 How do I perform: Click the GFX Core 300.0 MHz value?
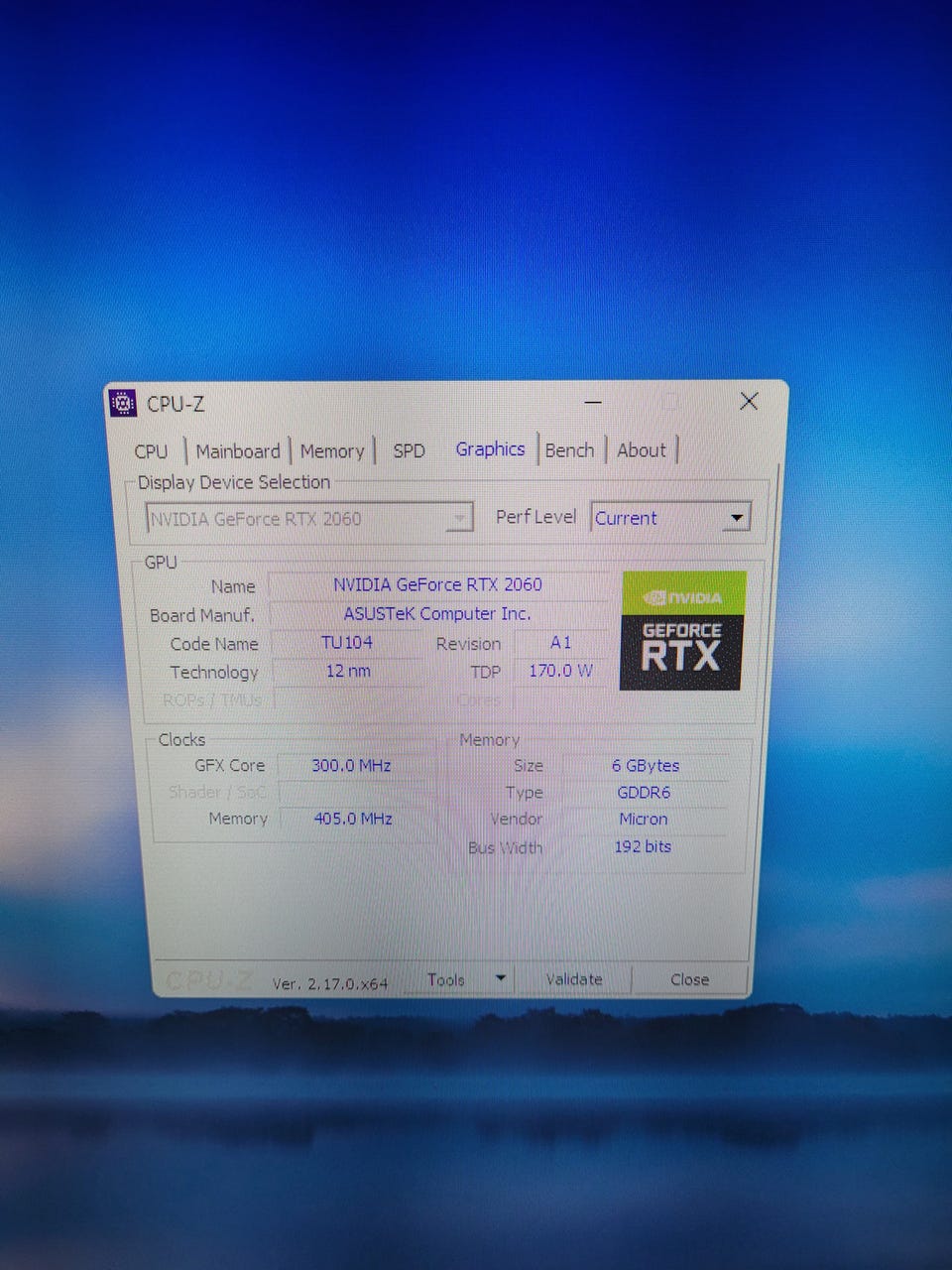(351, 765)
